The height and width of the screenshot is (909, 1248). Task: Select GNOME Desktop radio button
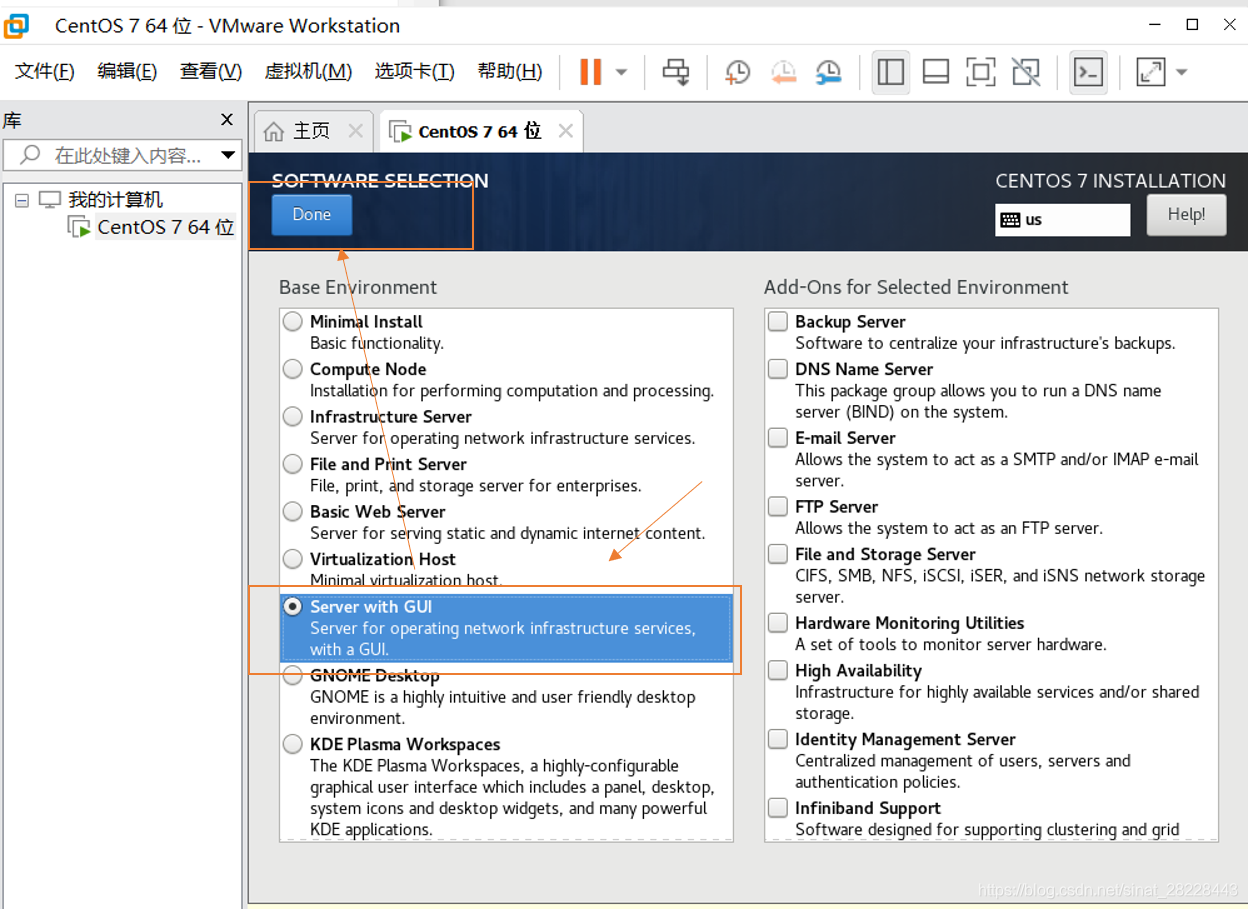point(292,675)
